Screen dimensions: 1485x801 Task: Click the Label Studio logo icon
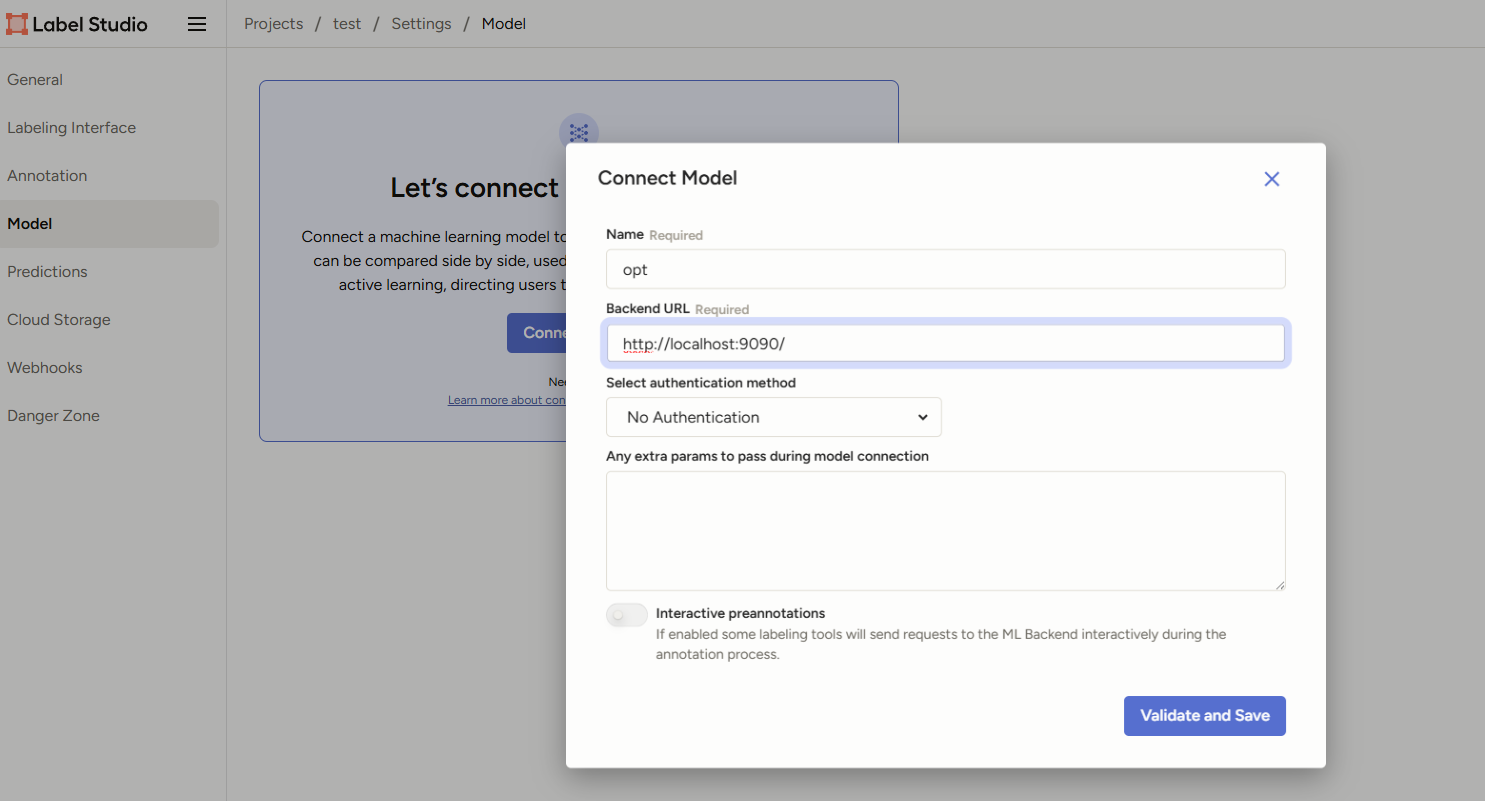pyautogui.click(x=17, y=24)
